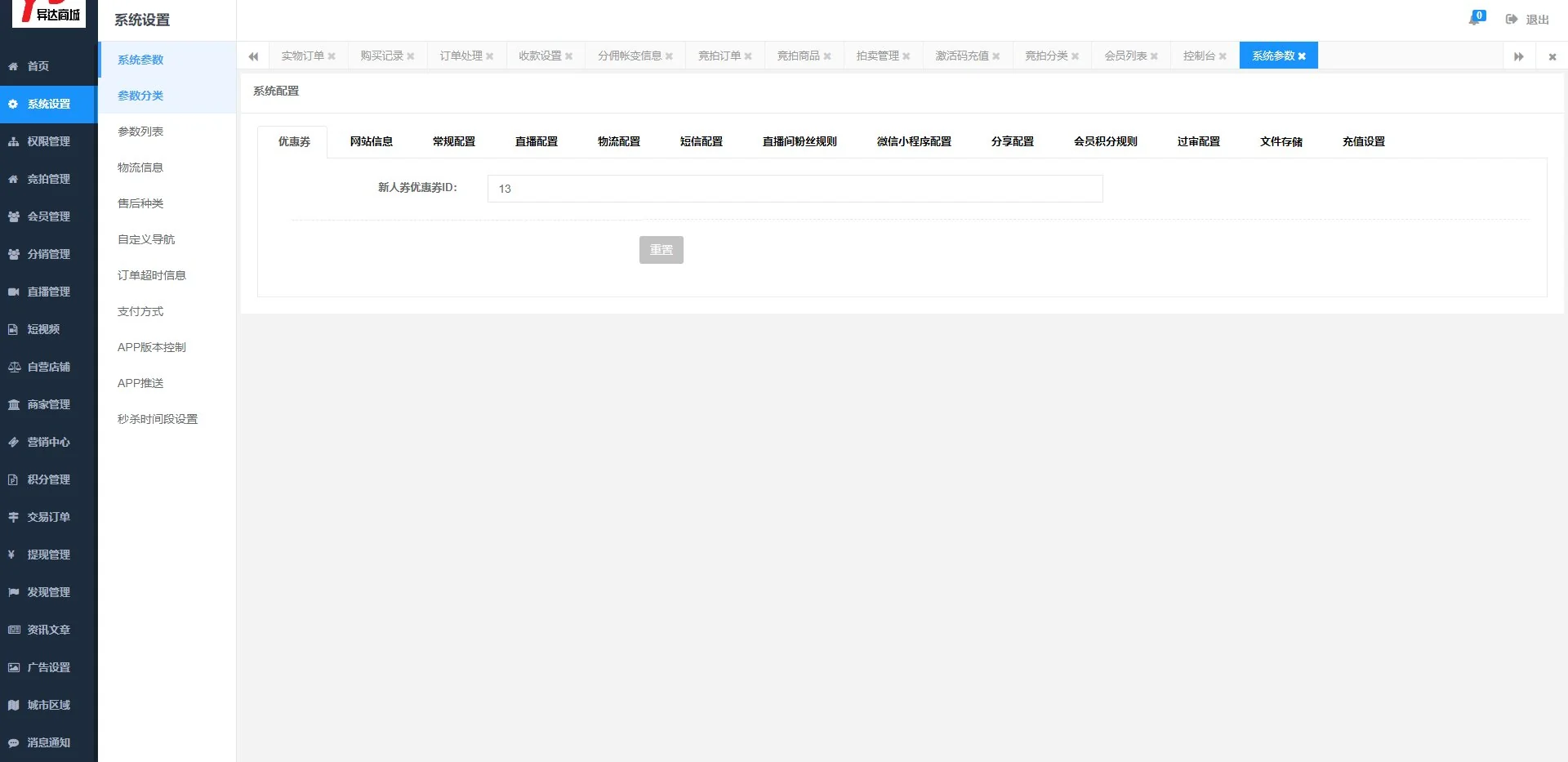Image resolution: width=1568 pixels, height=762 pixels.
Task: Open the 微信小程序配置 tab
Action: tap(913, 141)
